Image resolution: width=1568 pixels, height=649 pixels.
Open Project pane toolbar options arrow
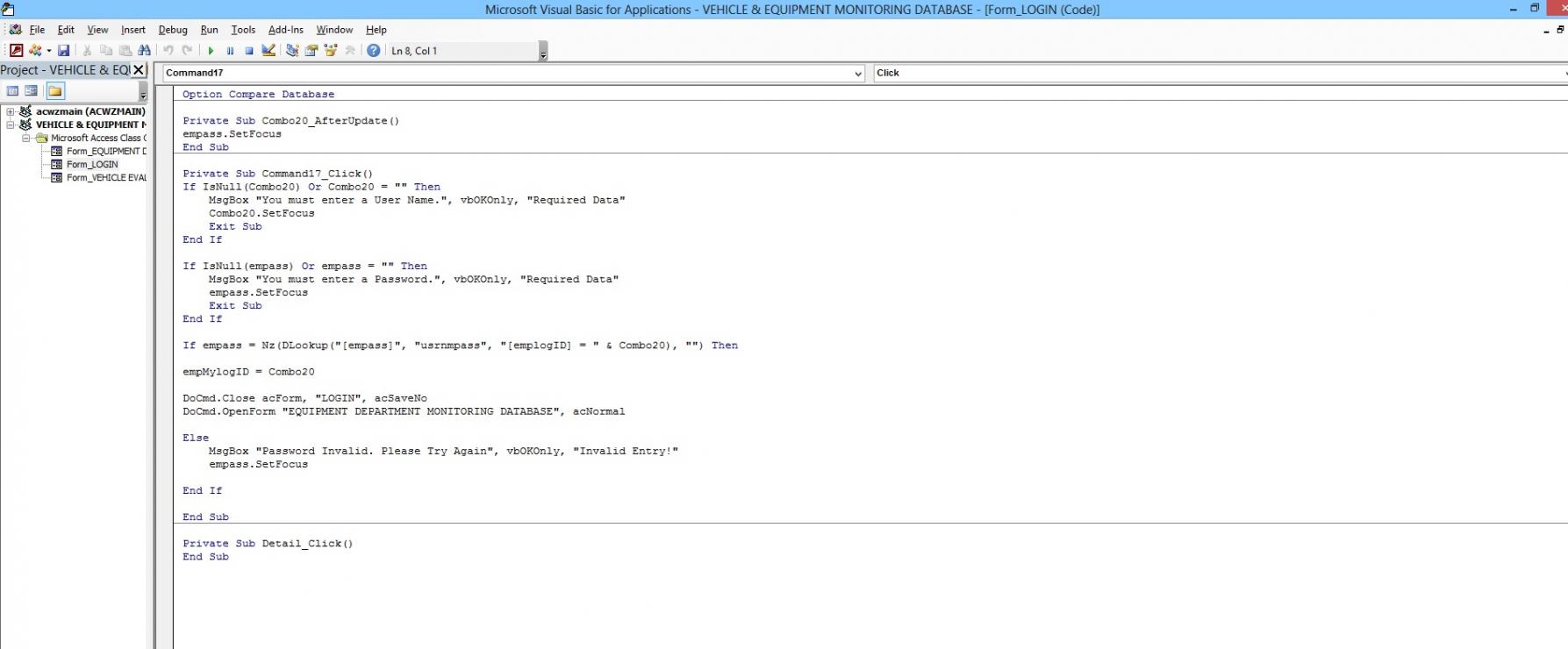pos(143,92)
